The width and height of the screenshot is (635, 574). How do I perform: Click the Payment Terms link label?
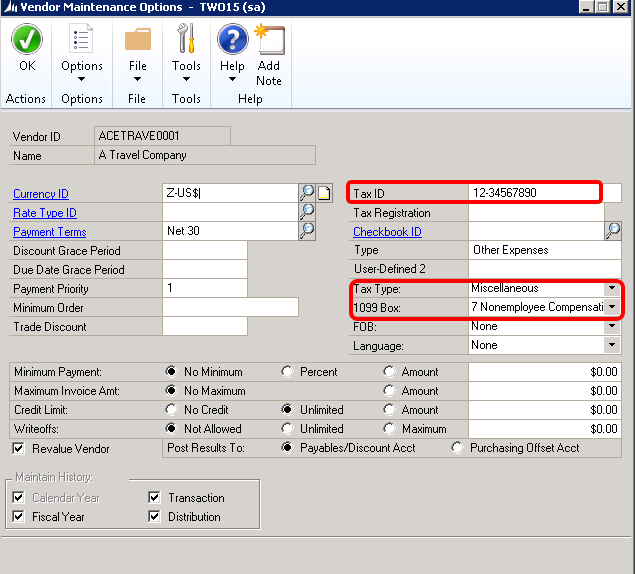(x=49, y=232)
